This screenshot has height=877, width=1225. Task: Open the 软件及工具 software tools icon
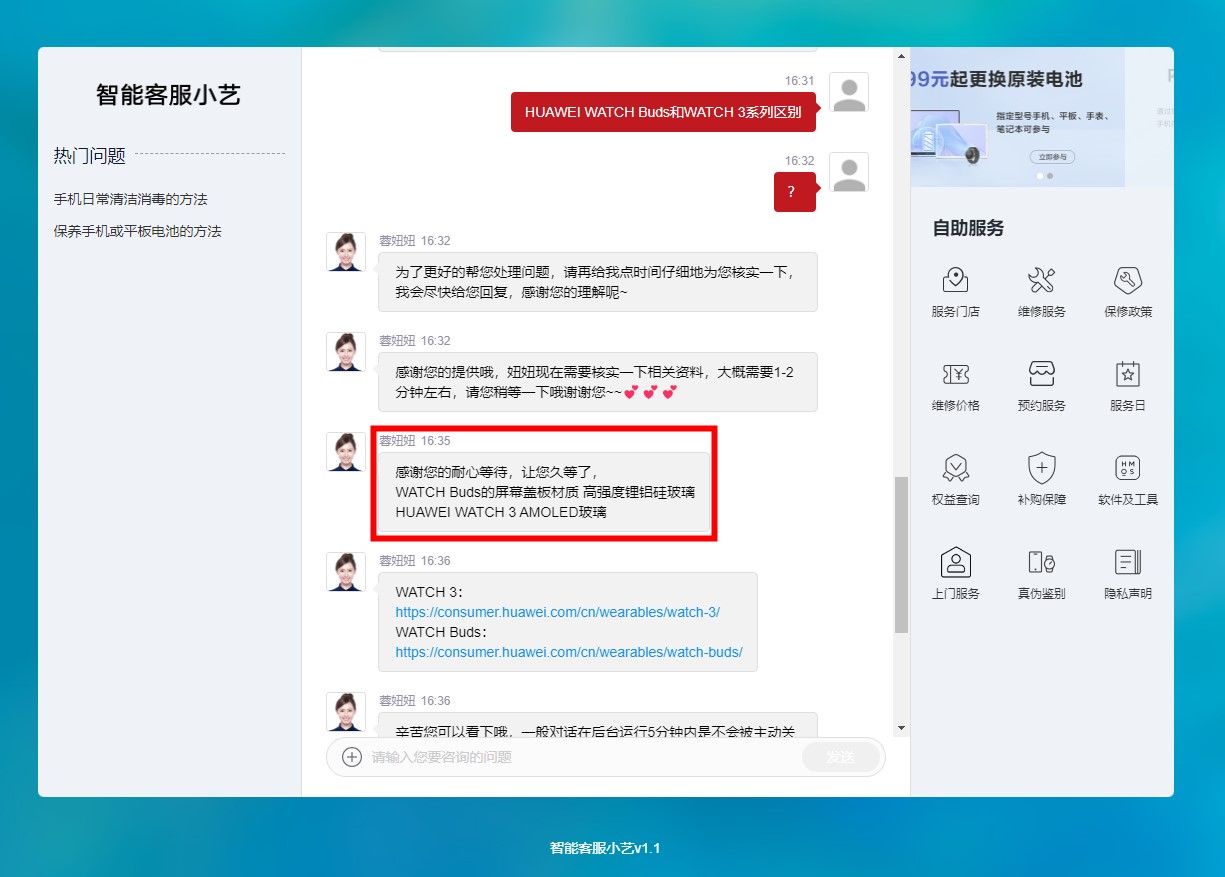click(x=1128, y=467)
